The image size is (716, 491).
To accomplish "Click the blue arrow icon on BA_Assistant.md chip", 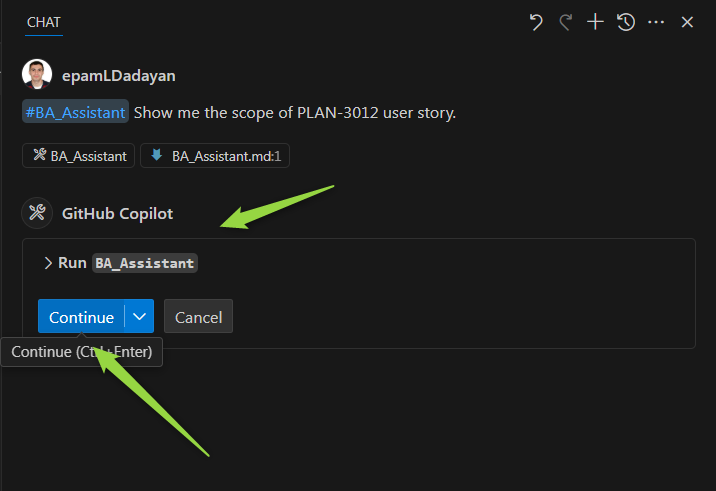I will pos(157,155).
